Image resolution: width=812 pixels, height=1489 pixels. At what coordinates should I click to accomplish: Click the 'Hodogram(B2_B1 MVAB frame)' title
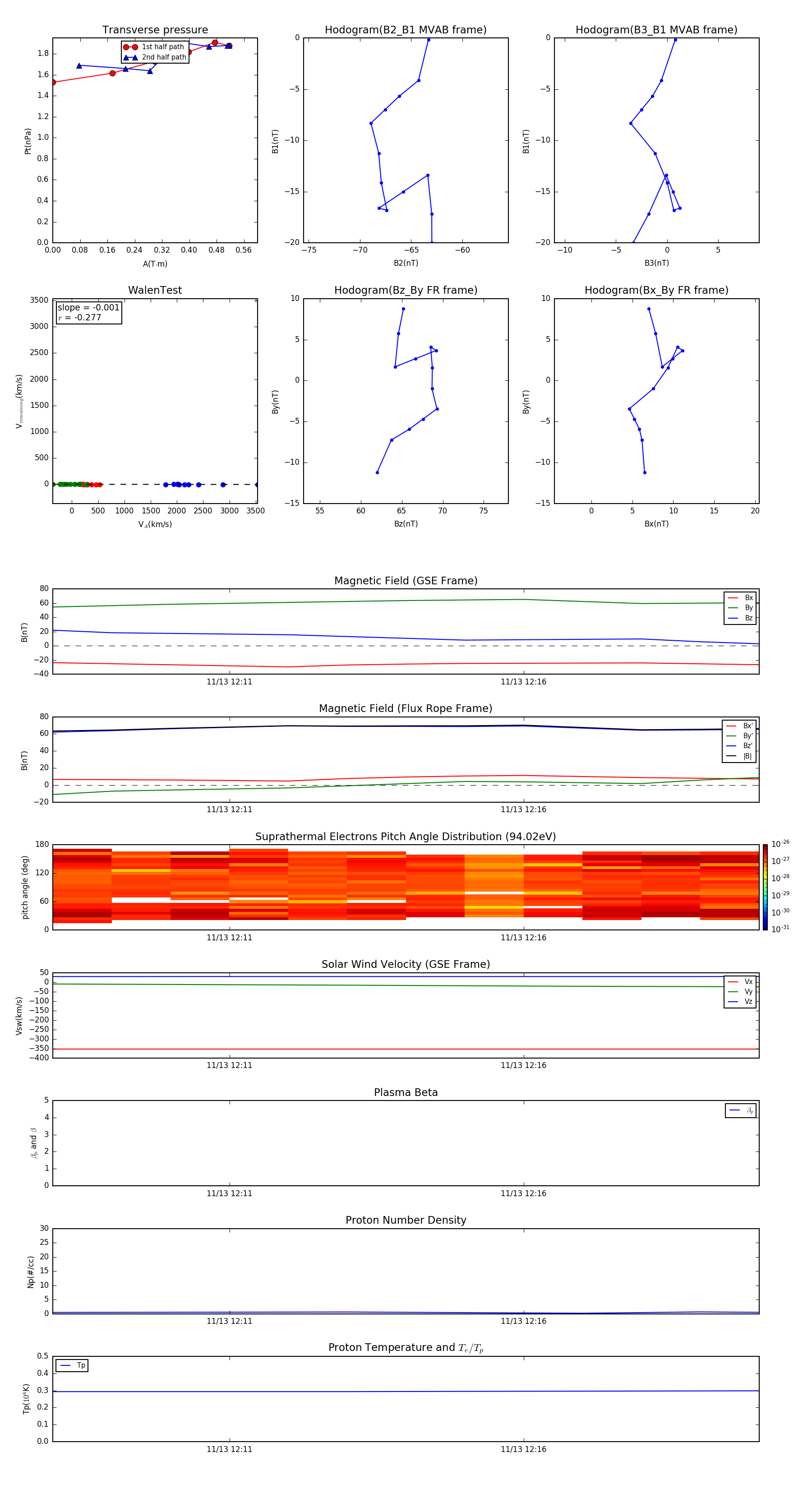(406, 30)
